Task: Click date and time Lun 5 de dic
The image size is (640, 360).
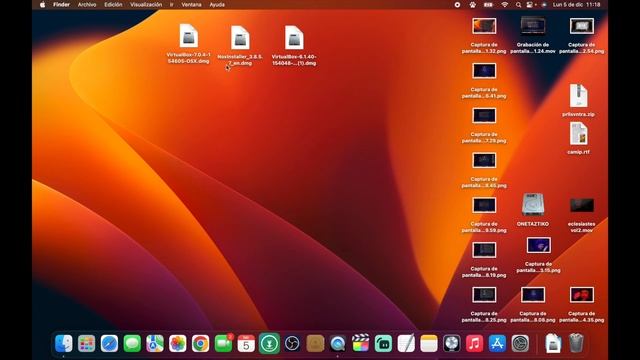Action: (x=576, y=5)
